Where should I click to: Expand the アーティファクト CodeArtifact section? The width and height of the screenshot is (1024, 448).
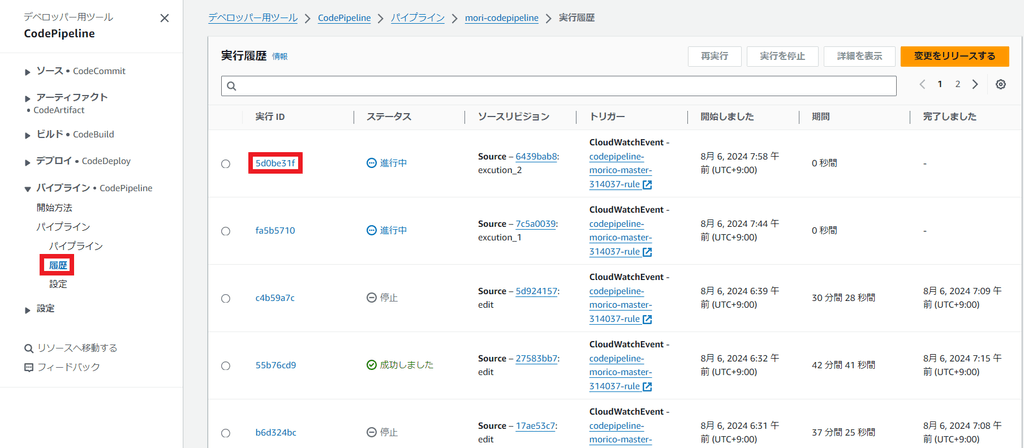click(27, 98)
